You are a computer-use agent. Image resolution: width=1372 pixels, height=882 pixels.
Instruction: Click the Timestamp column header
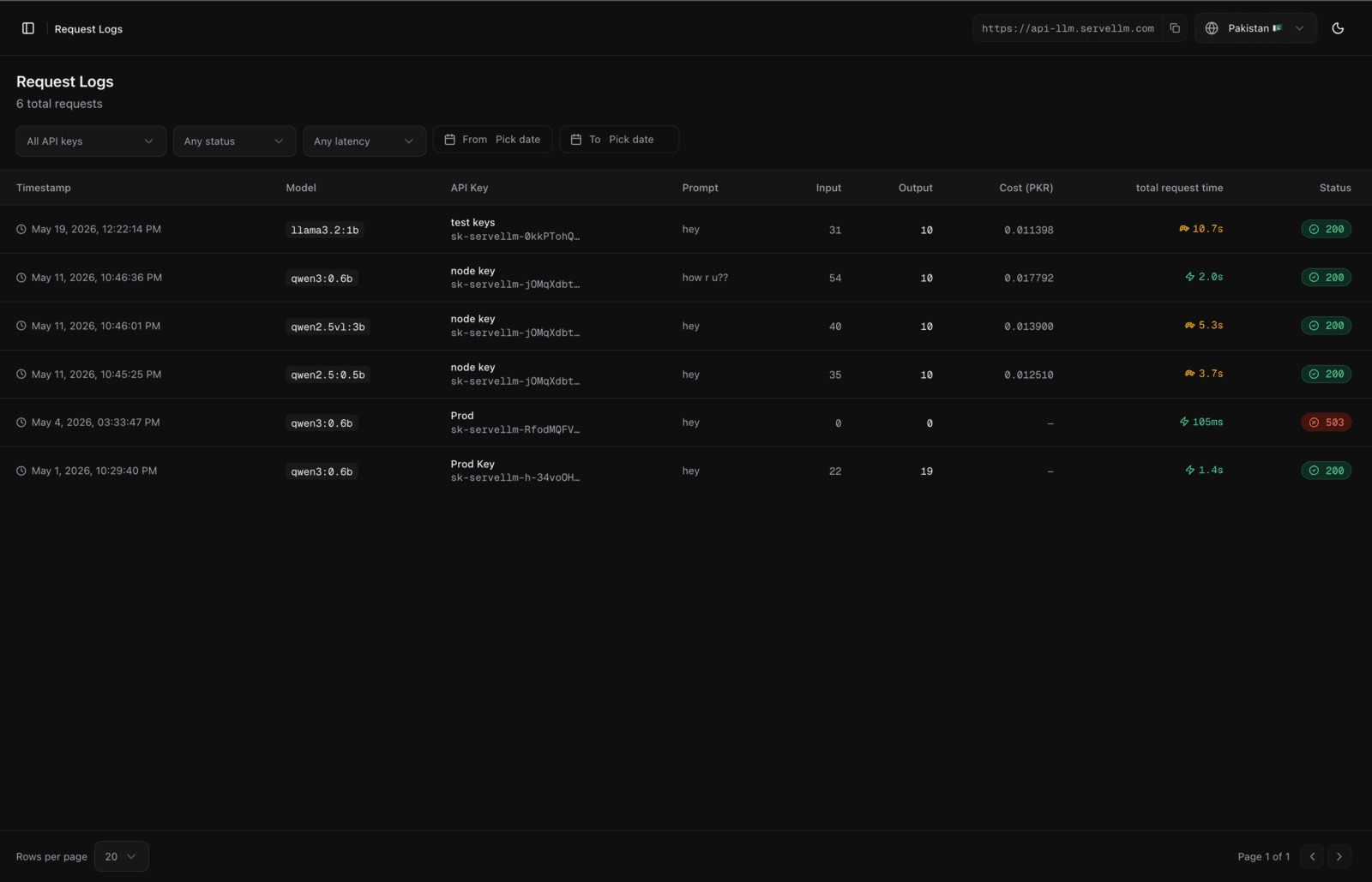(44, 188)
